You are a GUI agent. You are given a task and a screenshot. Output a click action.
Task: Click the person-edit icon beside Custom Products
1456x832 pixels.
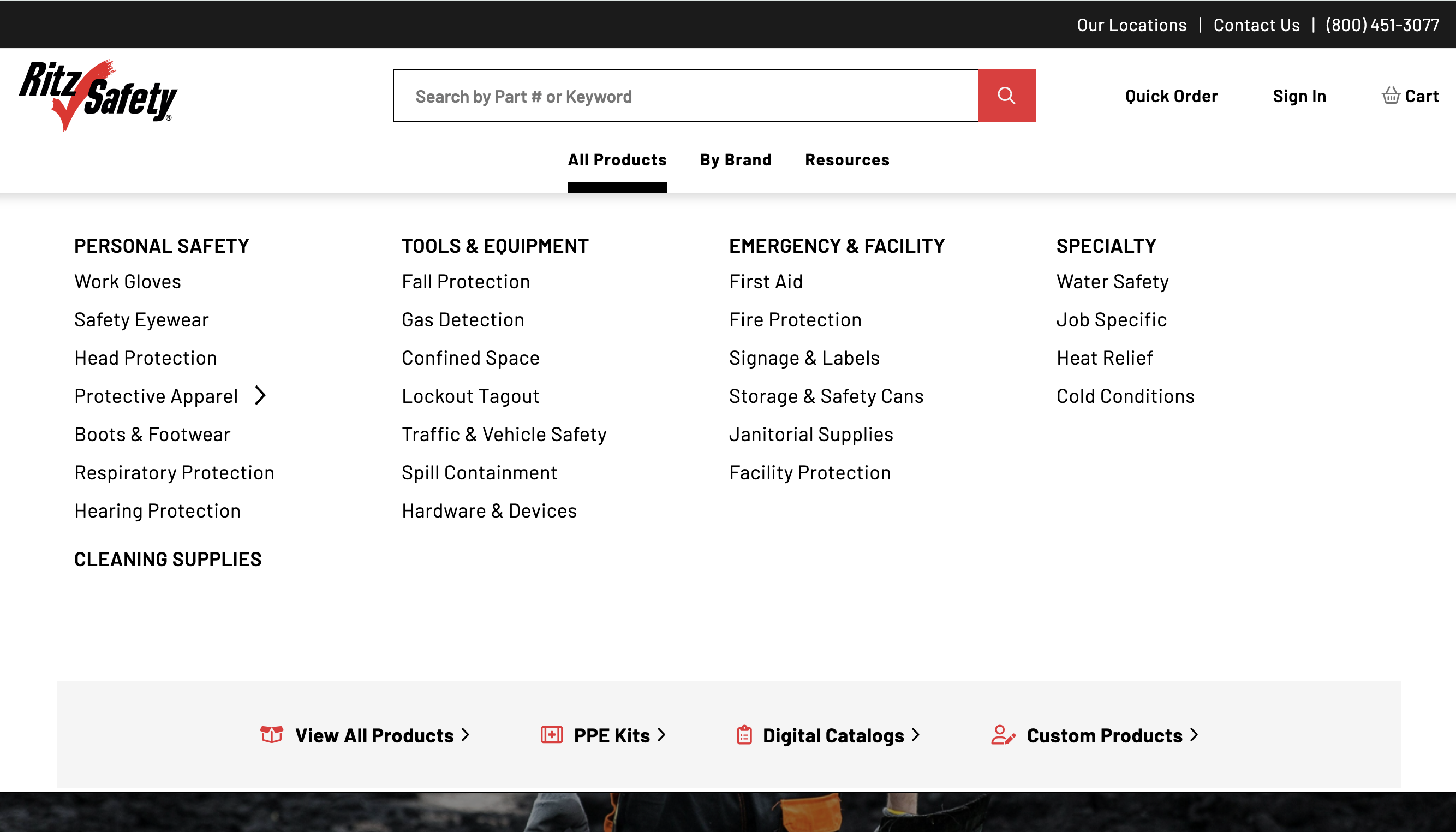1003,735
